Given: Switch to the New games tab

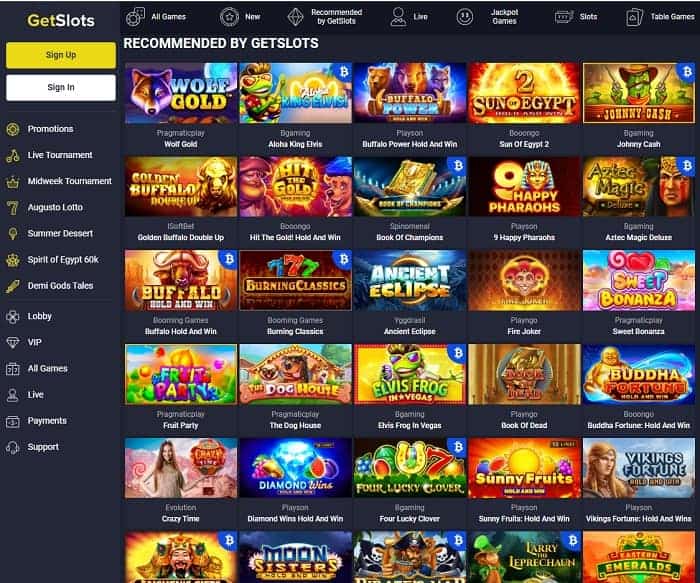Looking at the screenshot, I should pos(241,17).
